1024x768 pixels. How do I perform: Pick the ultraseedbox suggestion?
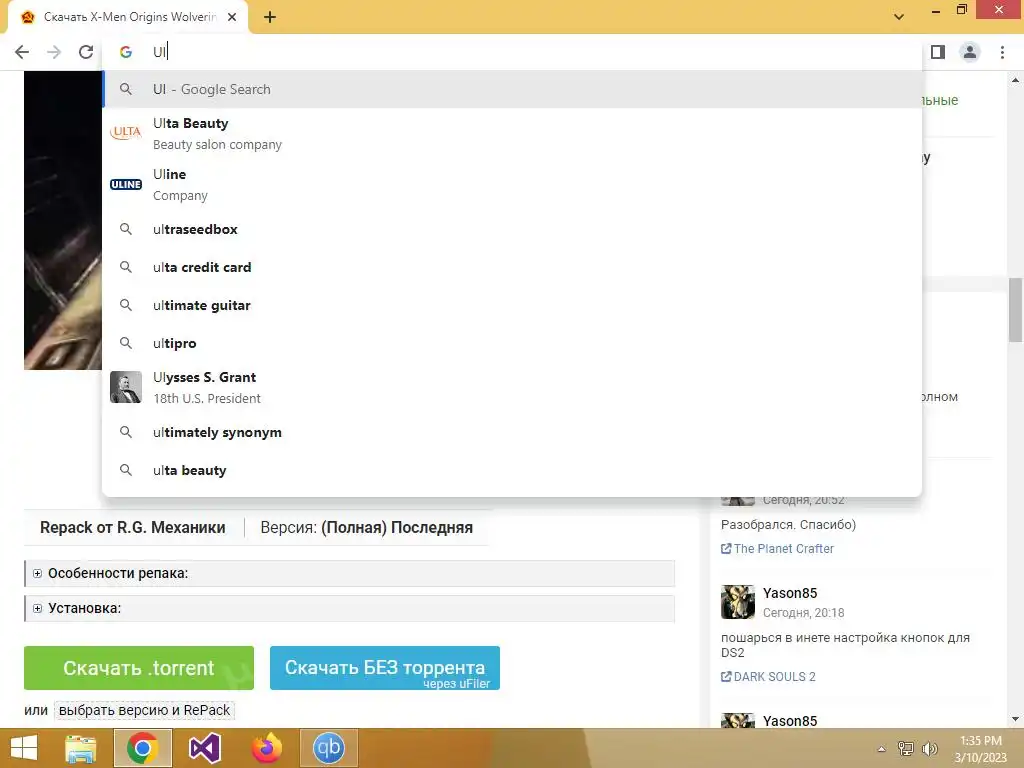[512, 229]
